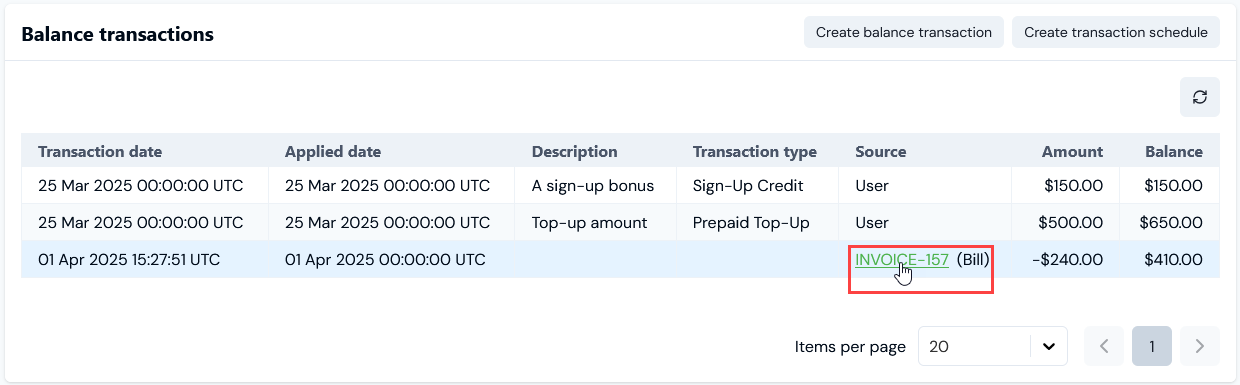The width and height of the screenshot is (1240, 385).
Task: Select the -$240.00 amount cell
Action: [1067, 260]
